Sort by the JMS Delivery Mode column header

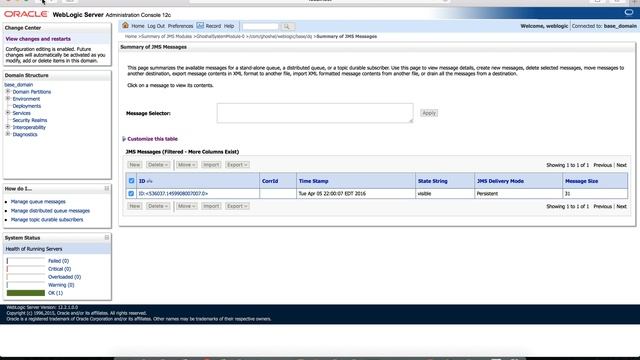click(500, 181)
